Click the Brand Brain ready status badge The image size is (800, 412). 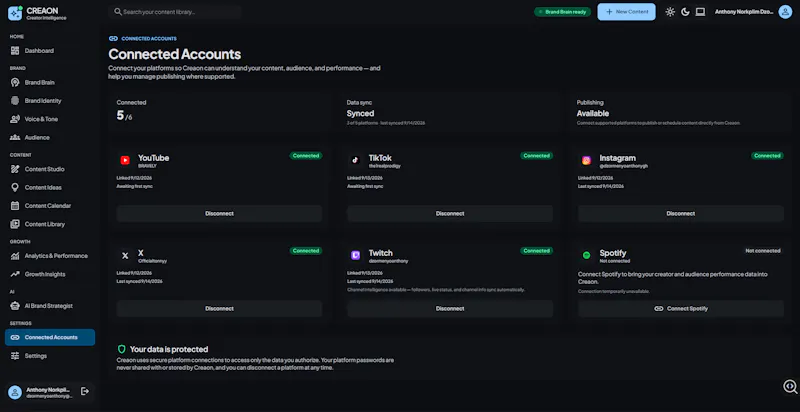pyautogui.click(x=563, y=12)
